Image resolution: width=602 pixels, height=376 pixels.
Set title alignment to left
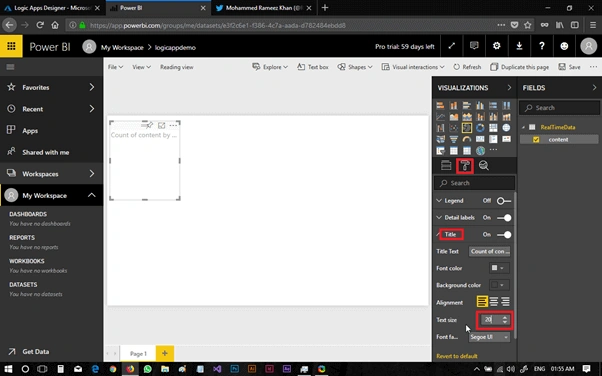point(482,301)
